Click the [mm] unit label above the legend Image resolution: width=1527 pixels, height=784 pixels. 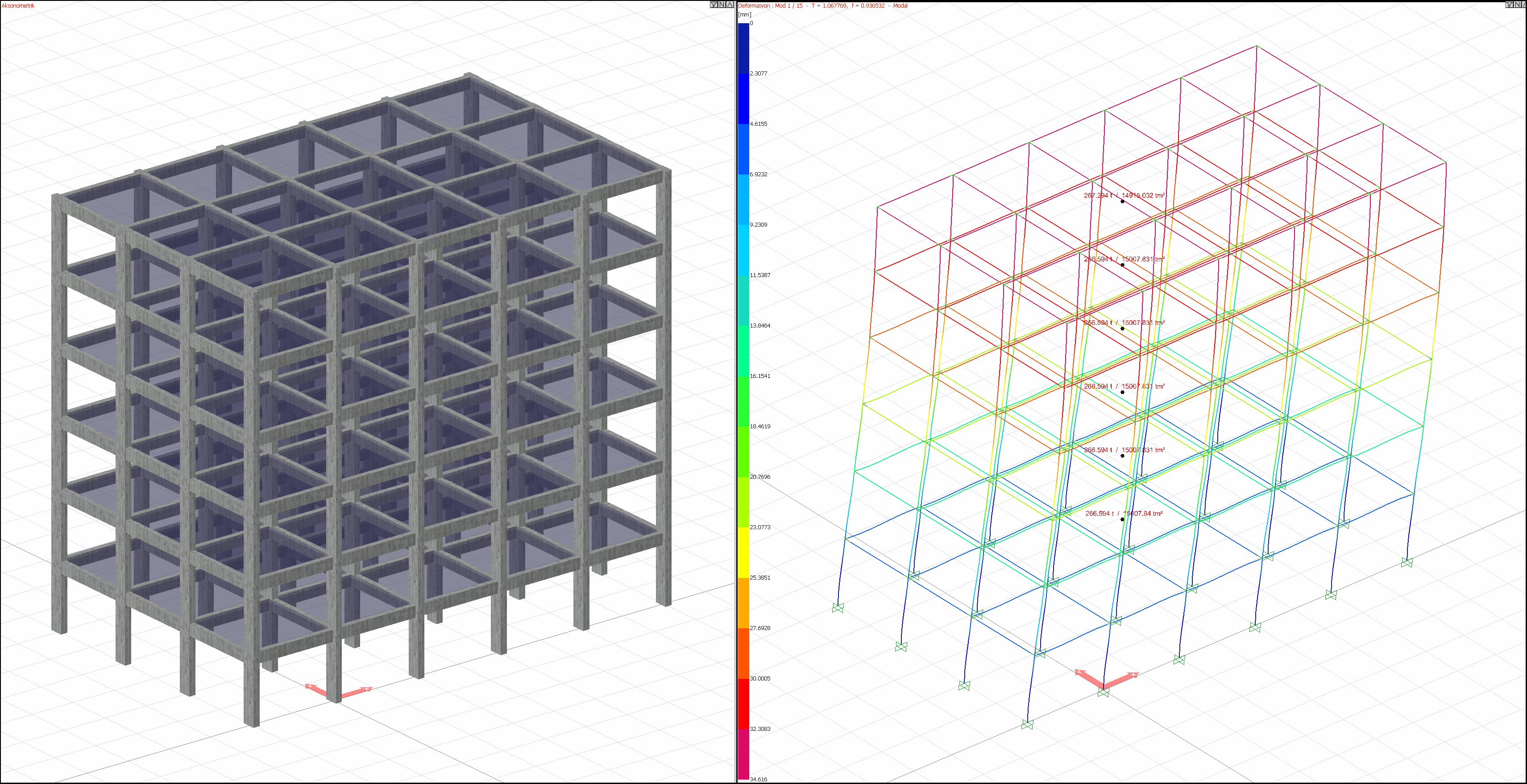click(744, 15)
